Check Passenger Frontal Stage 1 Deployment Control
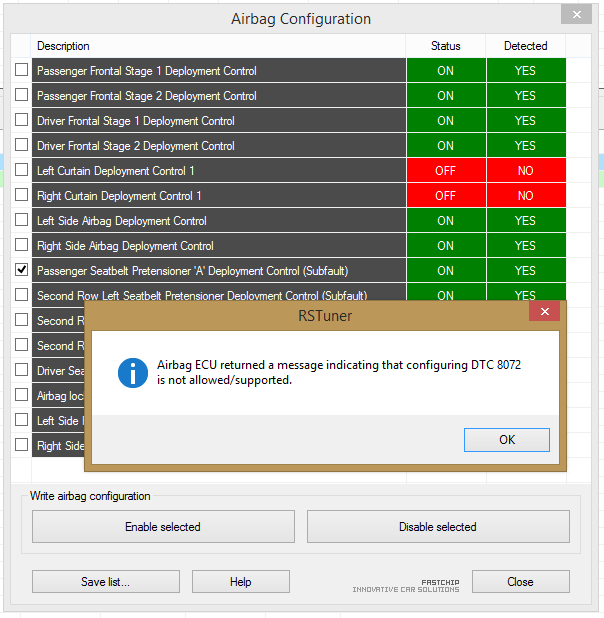This screenshot has height=618, width=604. click(22, 70)
